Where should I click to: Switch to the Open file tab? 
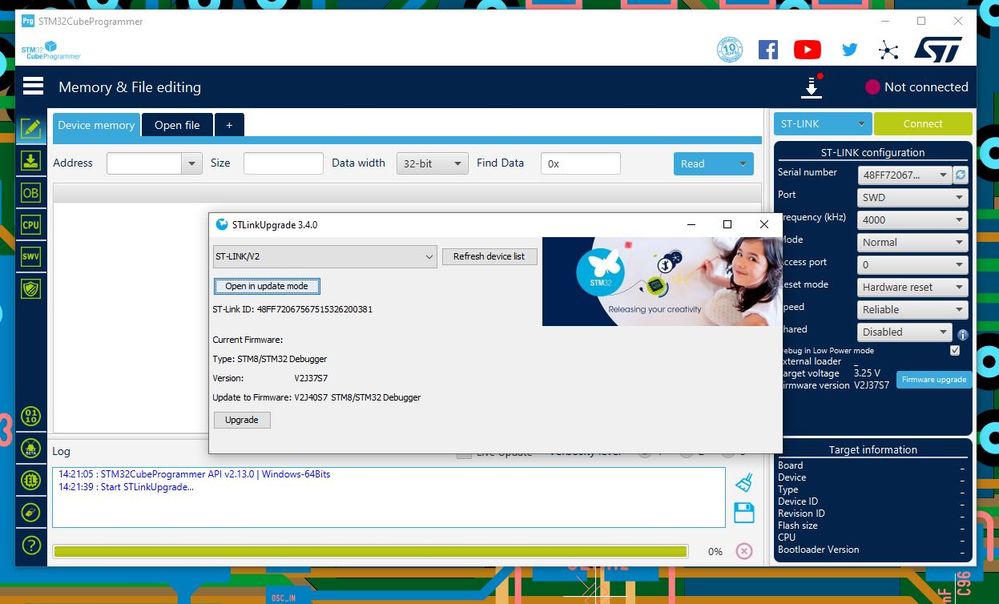pos(177,125)
